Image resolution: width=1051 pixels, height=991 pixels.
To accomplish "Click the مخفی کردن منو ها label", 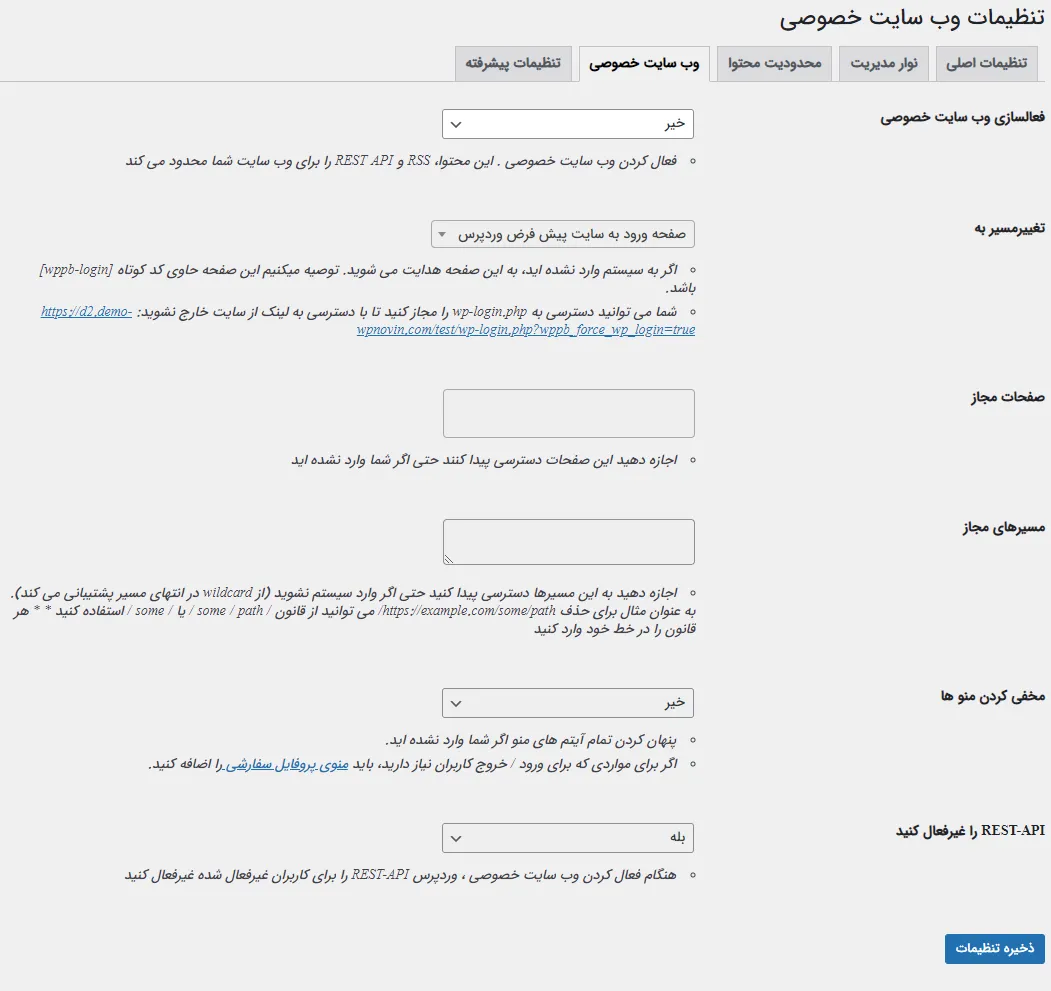I will 993,696.
